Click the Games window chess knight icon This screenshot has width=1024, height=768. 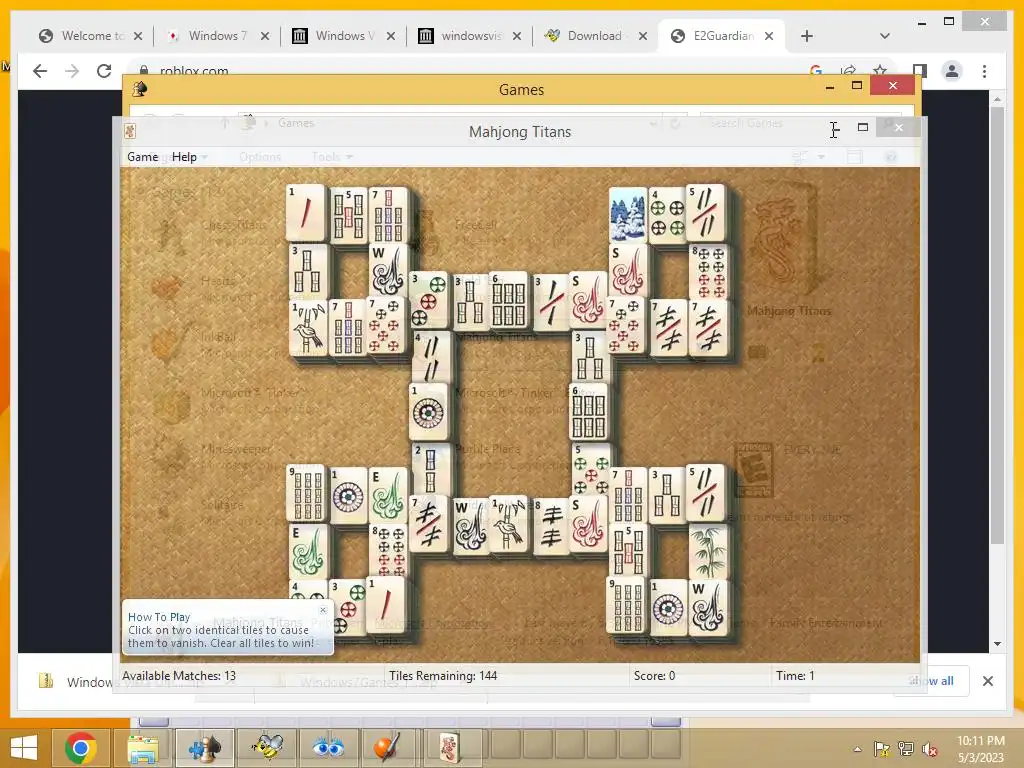[x=140, y=89]
